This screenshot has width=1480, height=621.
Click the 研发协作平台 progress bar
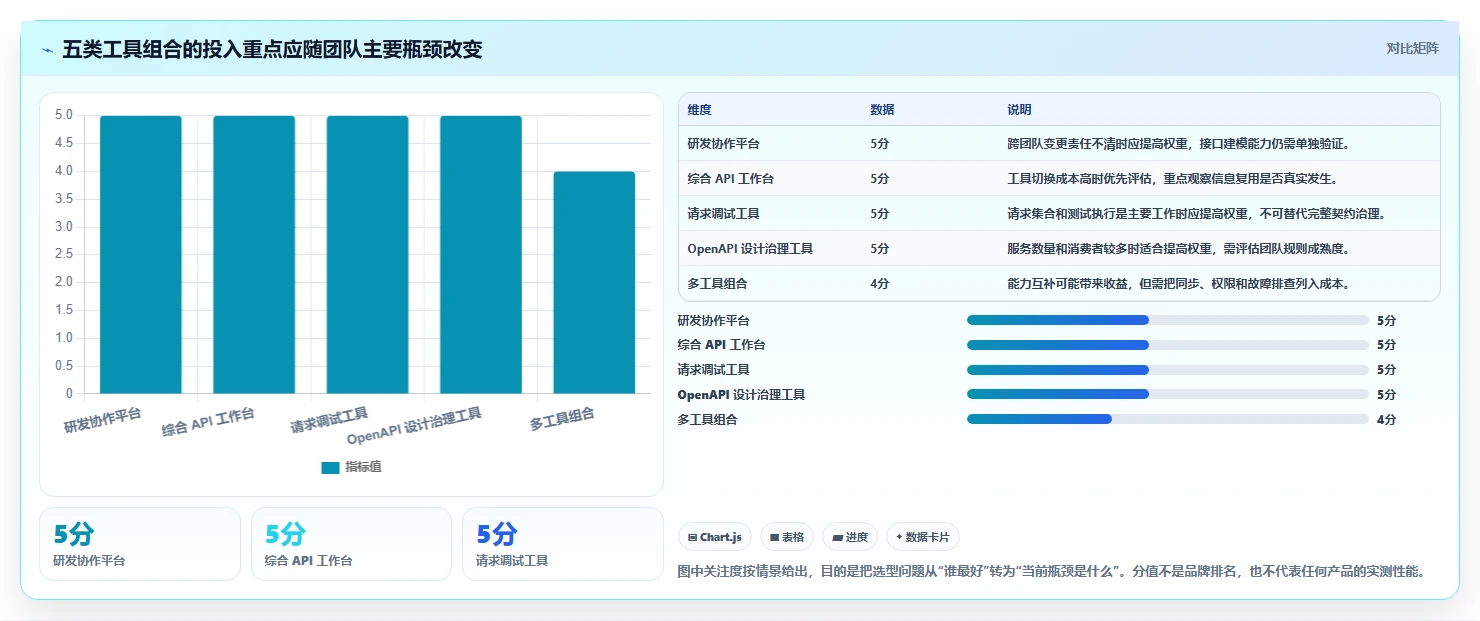click(1167, 320)
